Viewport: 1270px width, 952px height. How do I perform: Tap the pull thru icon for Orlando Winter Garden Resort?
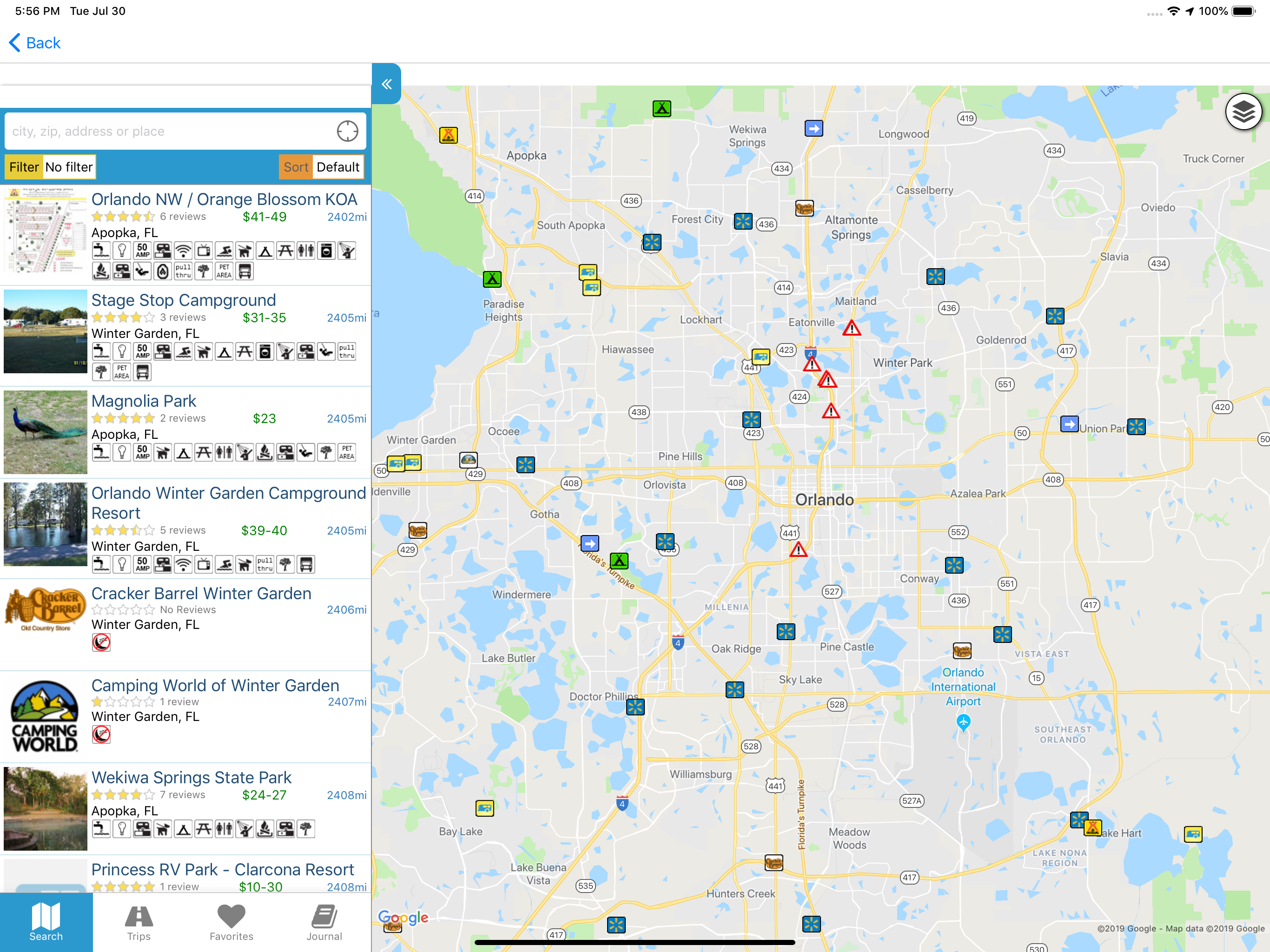[265, 564]
